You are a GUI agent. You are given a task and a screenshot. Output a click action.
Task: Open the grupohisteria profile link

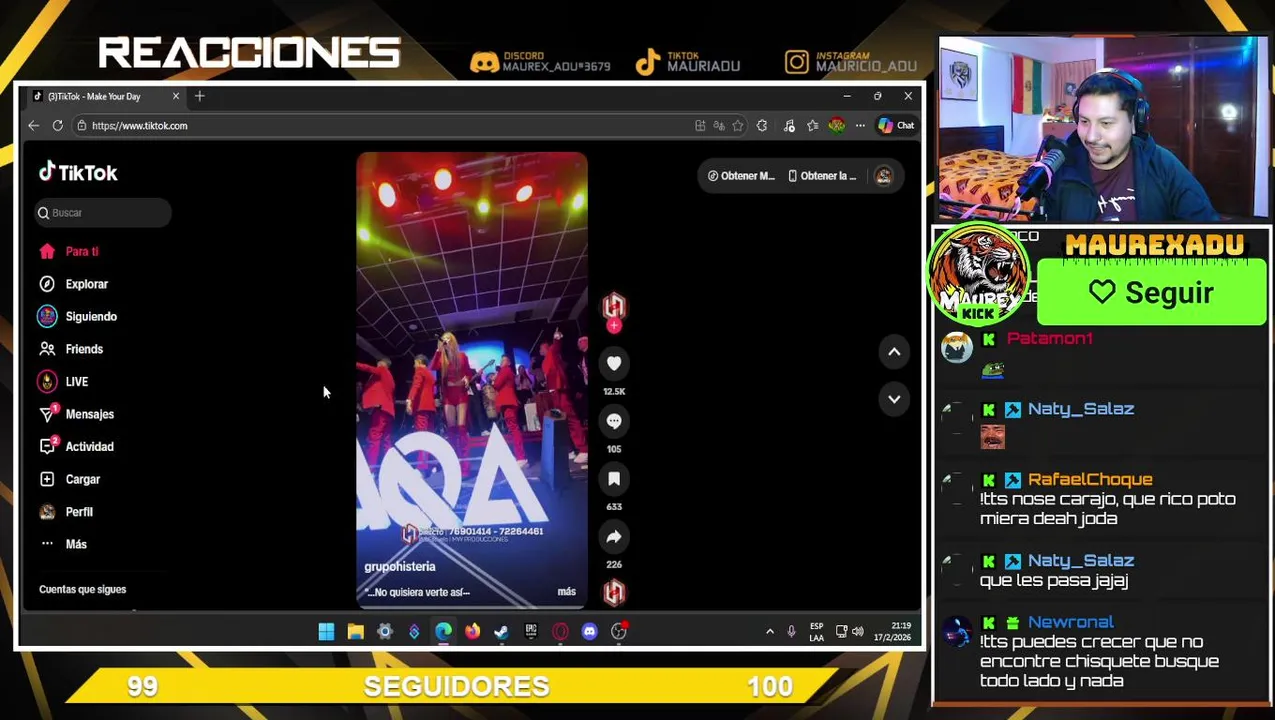click(x=400, y=567)
